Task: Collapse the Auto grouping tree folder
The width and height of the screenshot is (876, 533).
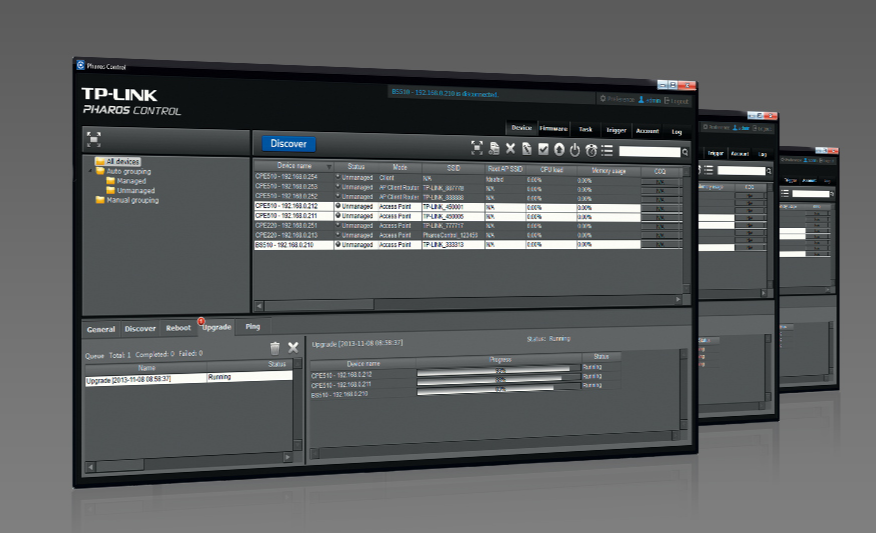Action: pyautogui.click(x=91, y=171)
